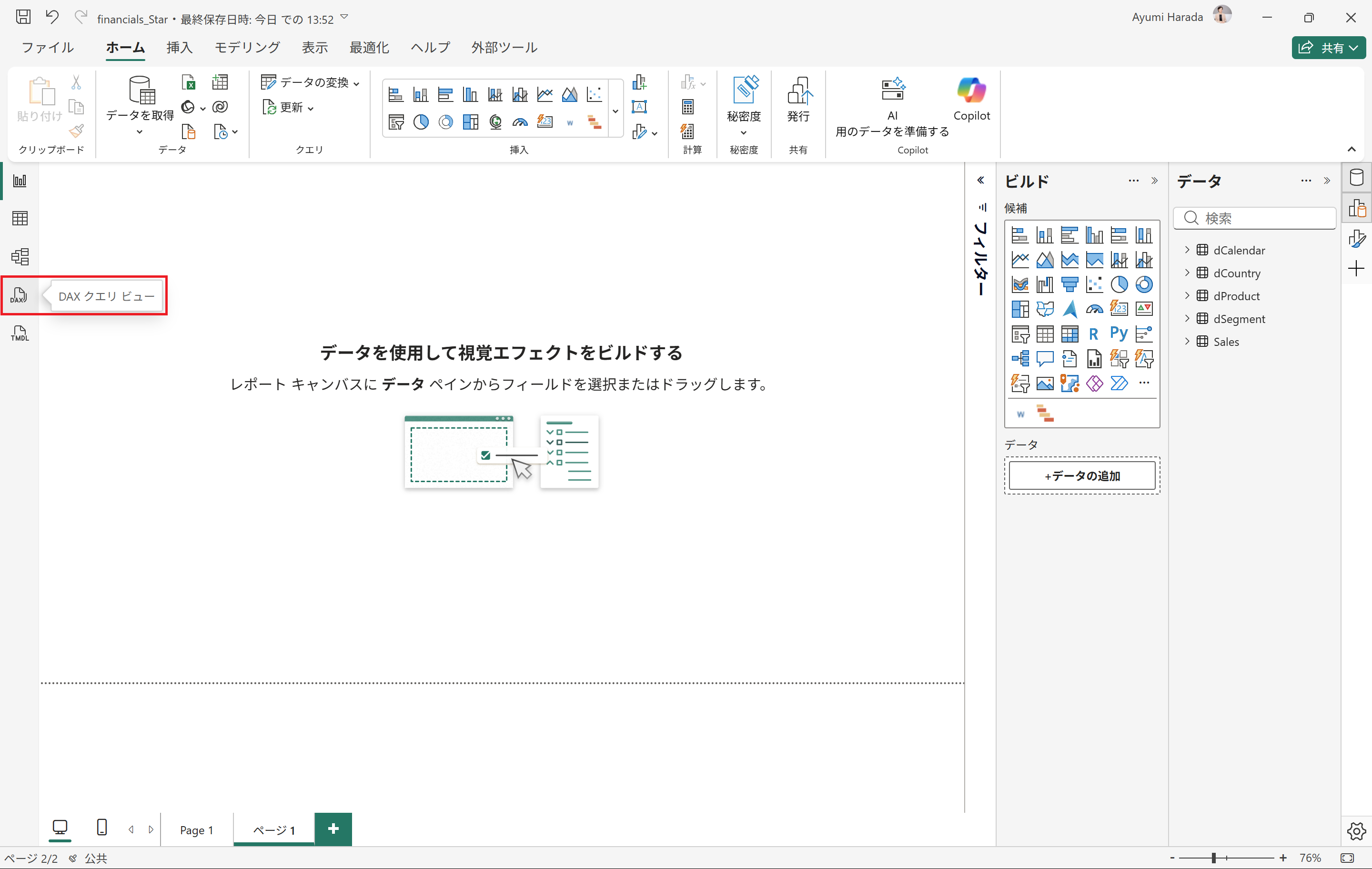Open the DAX query view
Screen dimensions: 1372x869
point(20,295)
